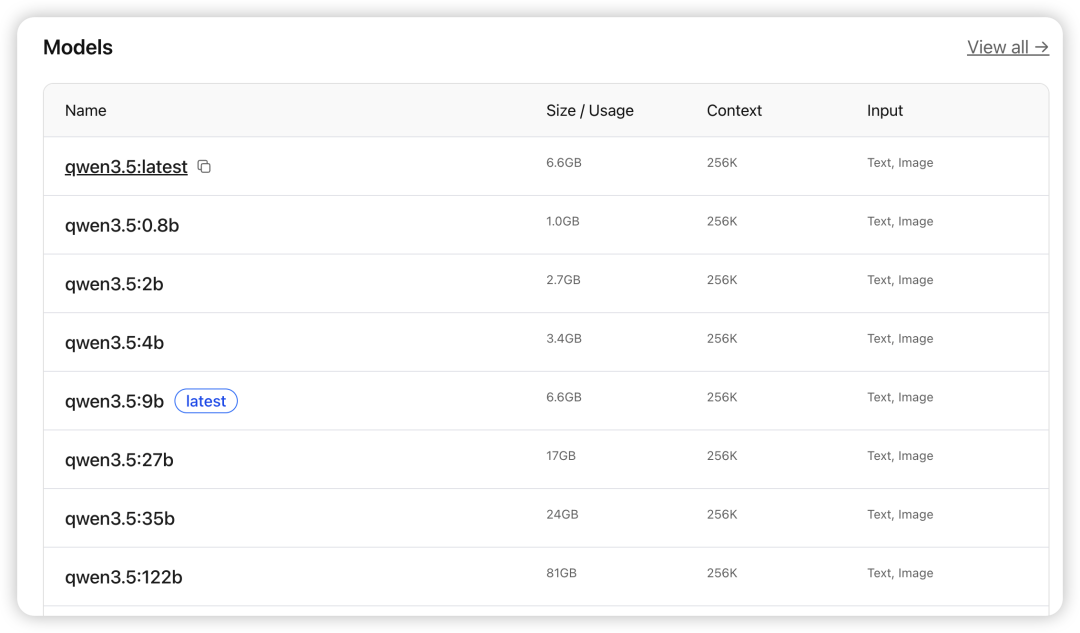Click the Size / Usage column header
This screenshot has width=1080, height=633.
click(x=590, y=110)
